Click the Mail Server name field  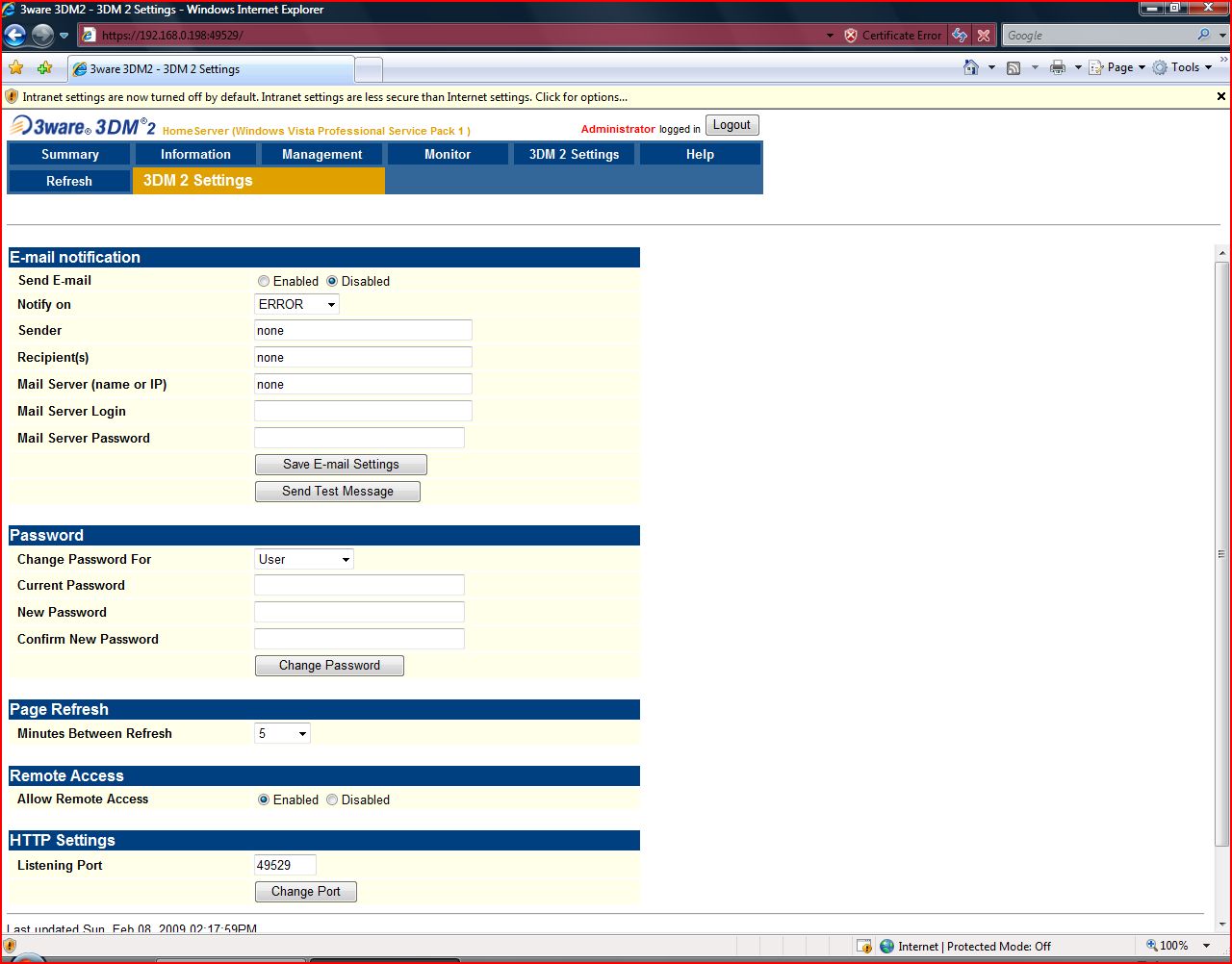[x=363, y=384]
